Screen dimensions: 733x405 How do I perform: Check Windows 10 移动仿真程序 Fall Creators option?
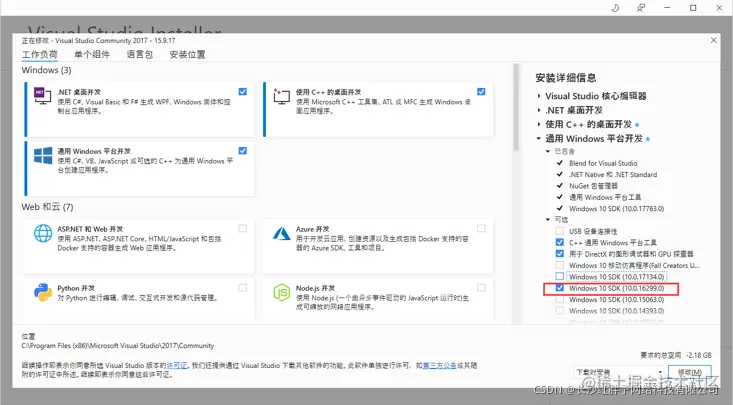point(560,265)
